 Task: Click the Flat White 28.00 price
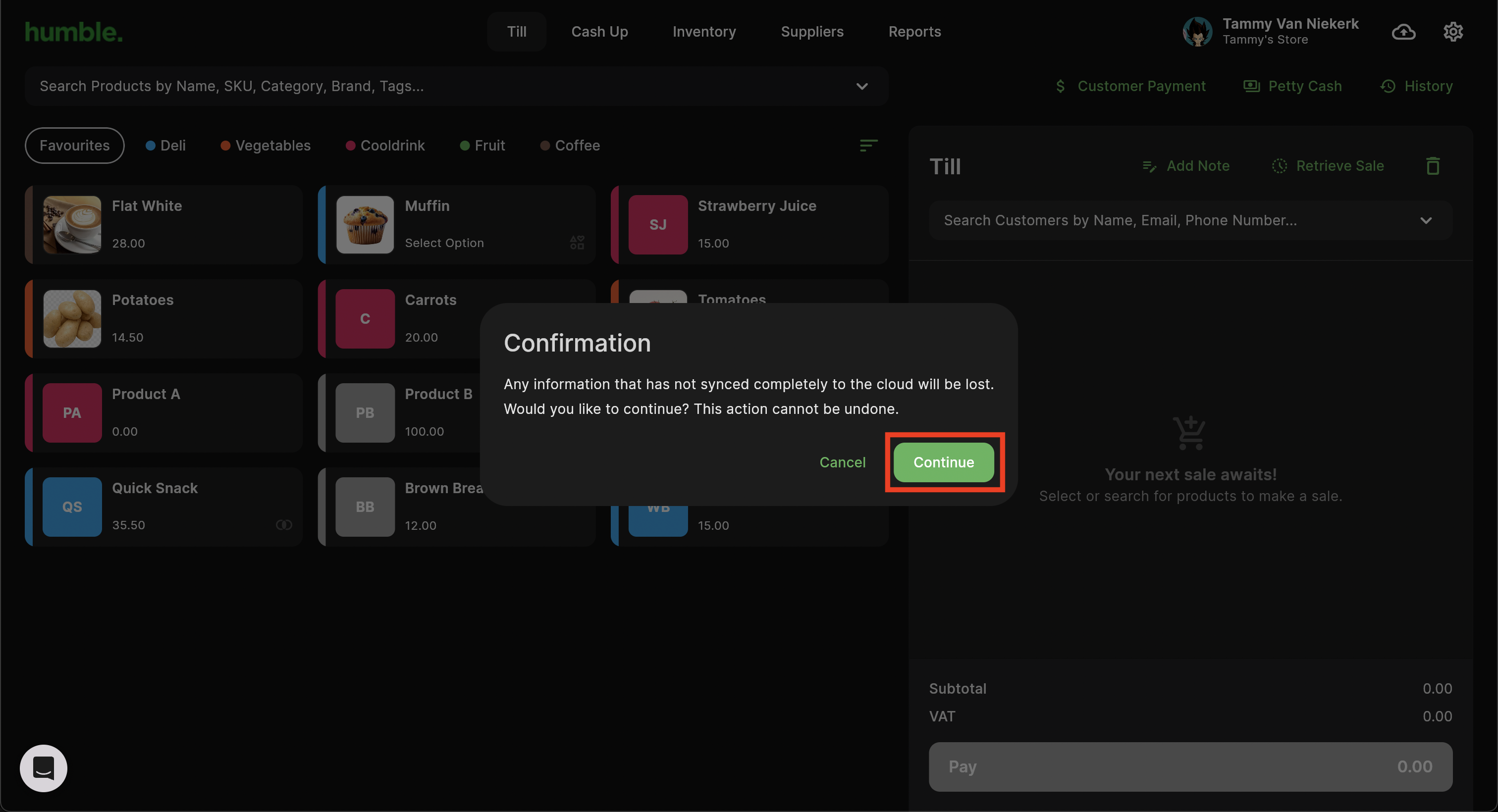pyautogui.click(x=128, y=243)
